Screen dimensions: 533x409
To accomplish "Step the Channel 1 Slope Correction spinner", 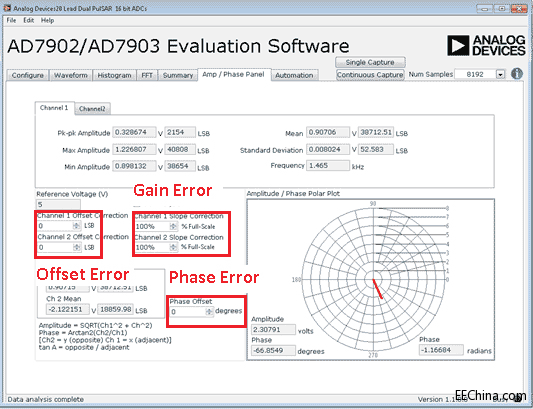I will pyautogui.click(x=173, y=226).
